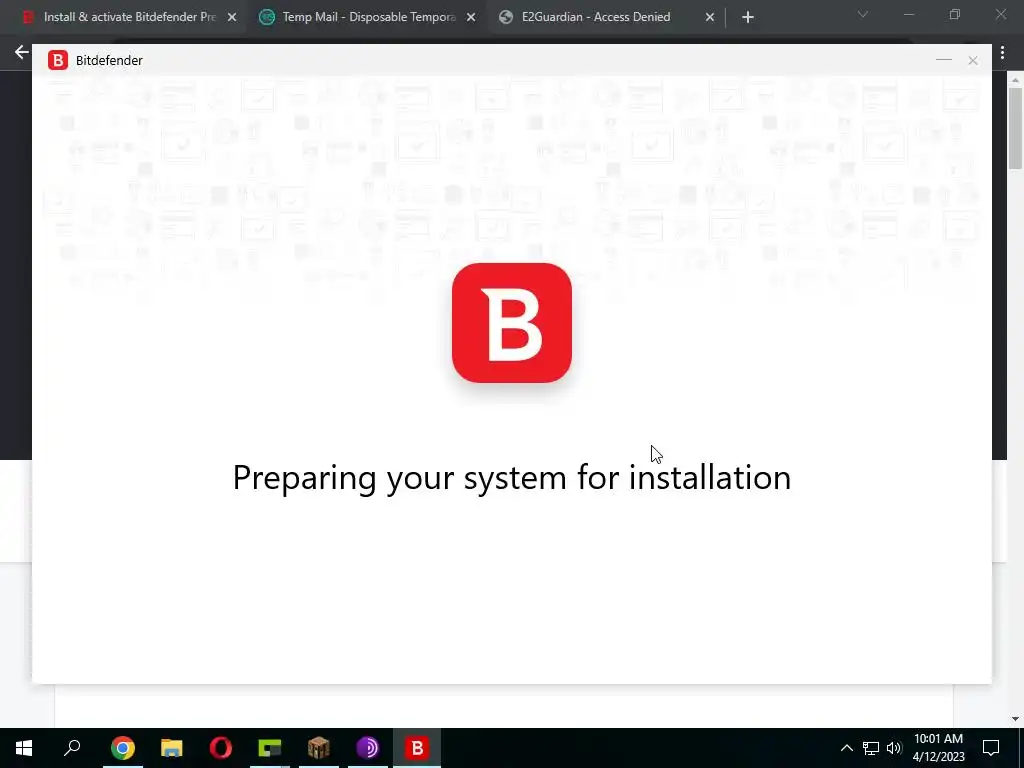Show hidden system tray icons
The height and width of the screenshot is (768, 1024).
[x=846, y=748]
